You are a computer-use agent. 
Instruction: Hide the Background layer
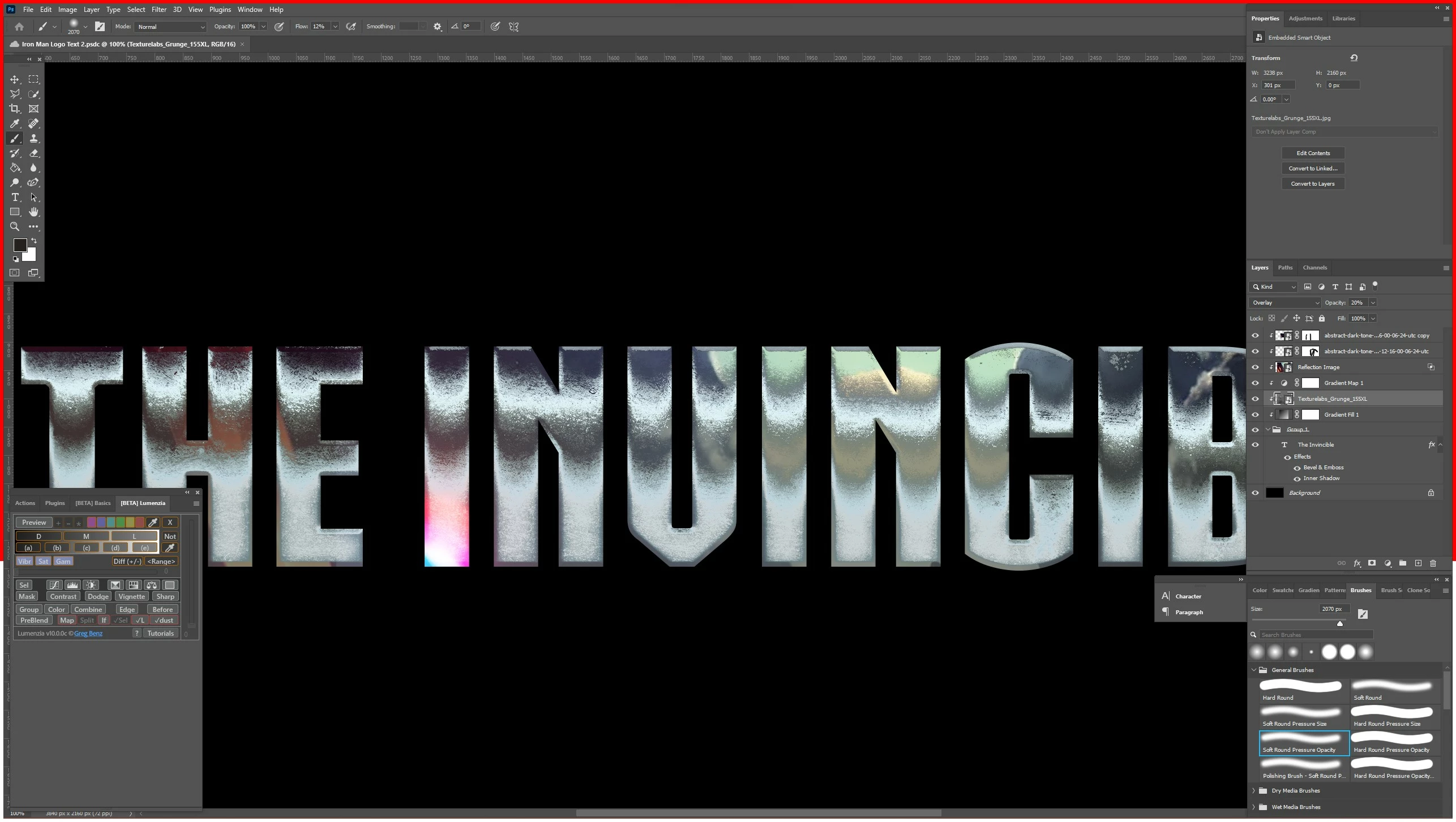click(1255, 494)
